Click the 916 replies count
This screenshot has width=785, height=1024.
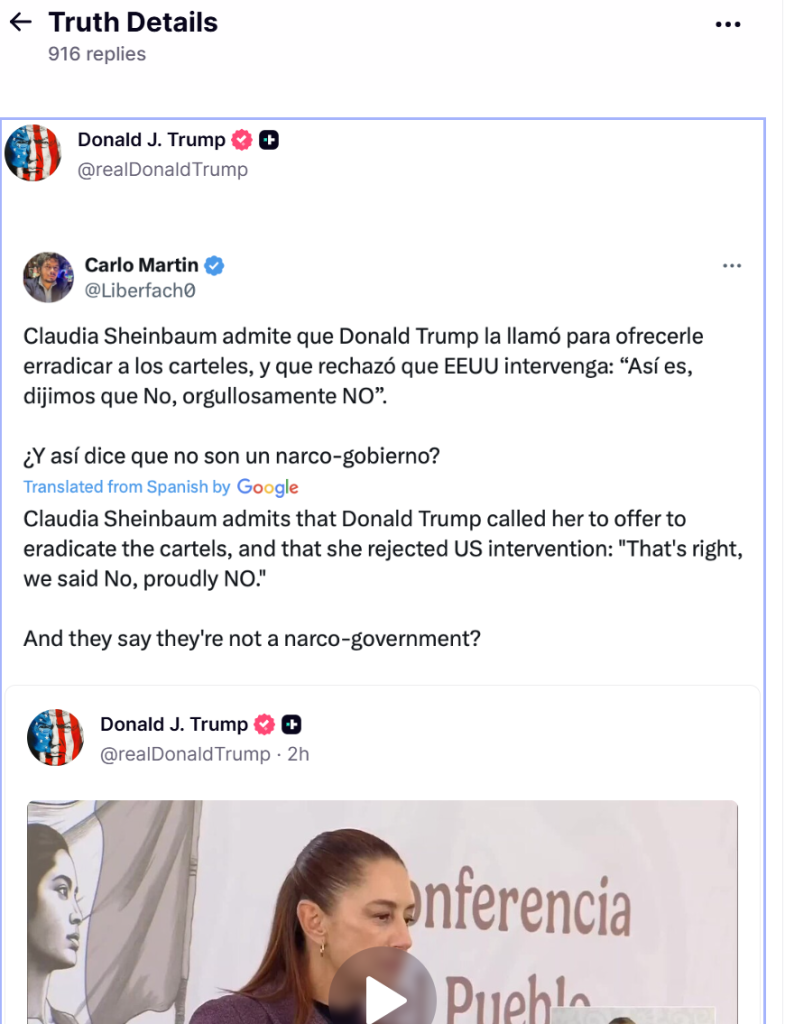pos(97,54)
